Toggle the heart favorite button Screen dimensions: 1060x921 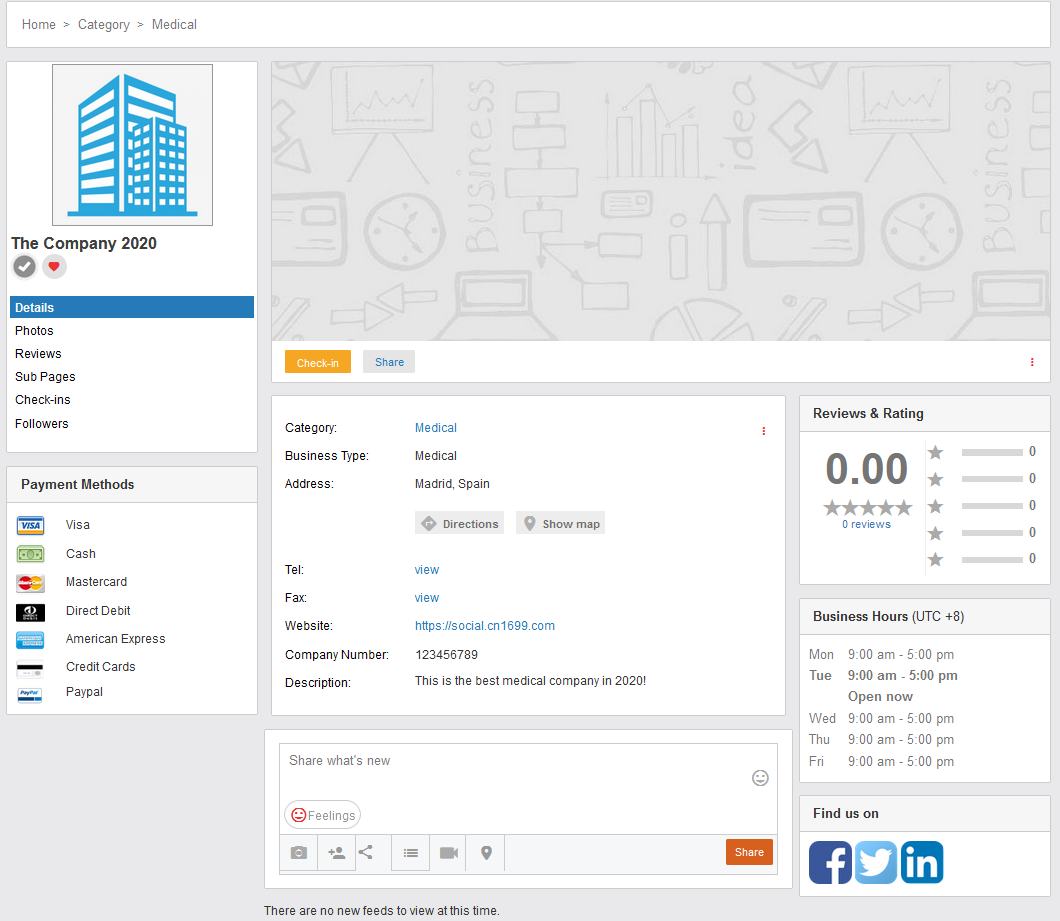(54, 267)
